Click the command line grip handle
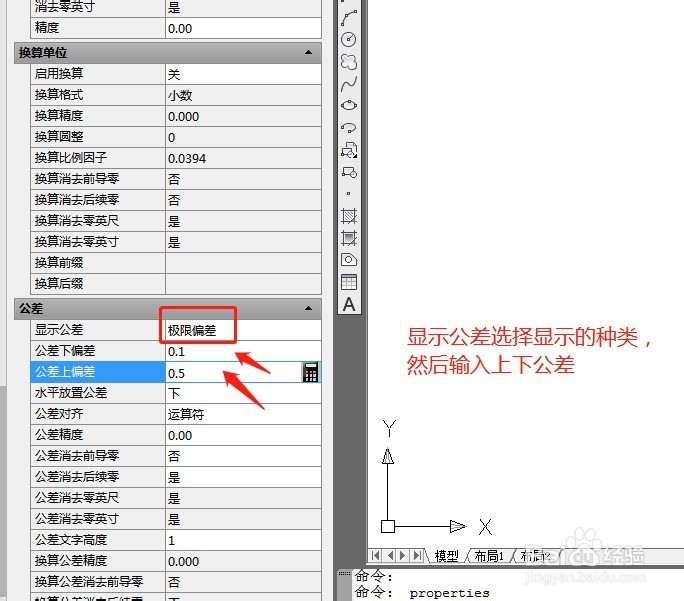Viewport: 684px width, 601px height. coord(344,573)
